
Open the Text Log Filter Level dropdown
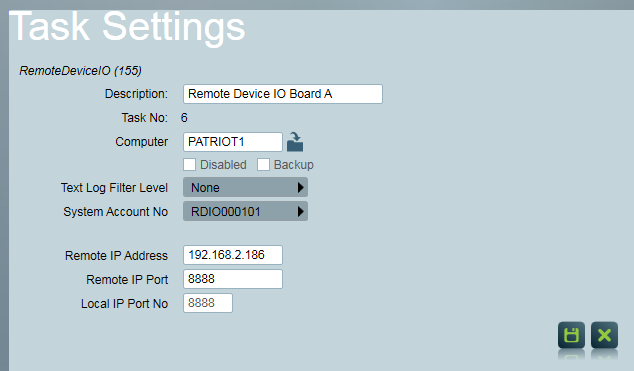tap(245, 188)
